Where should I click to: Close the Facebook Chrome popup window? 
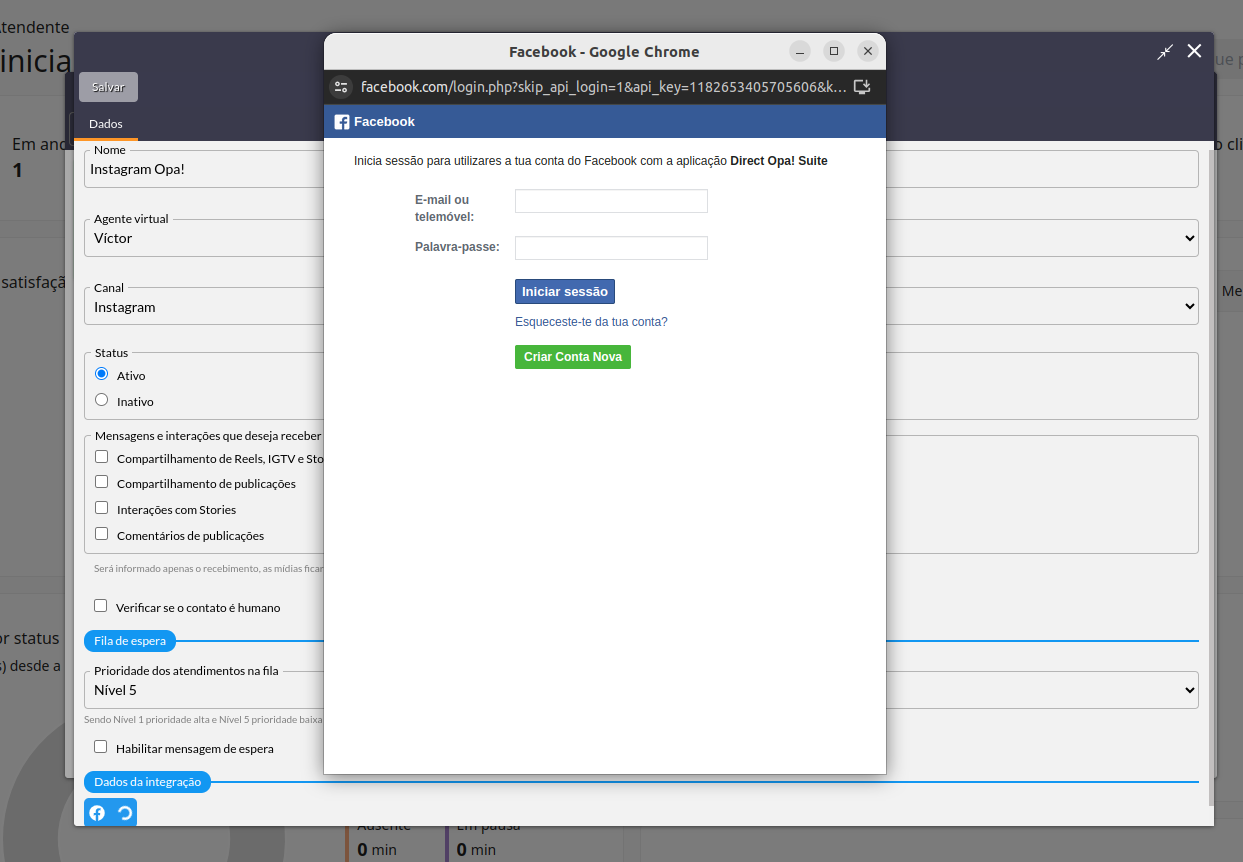click(x=868, y=51)
